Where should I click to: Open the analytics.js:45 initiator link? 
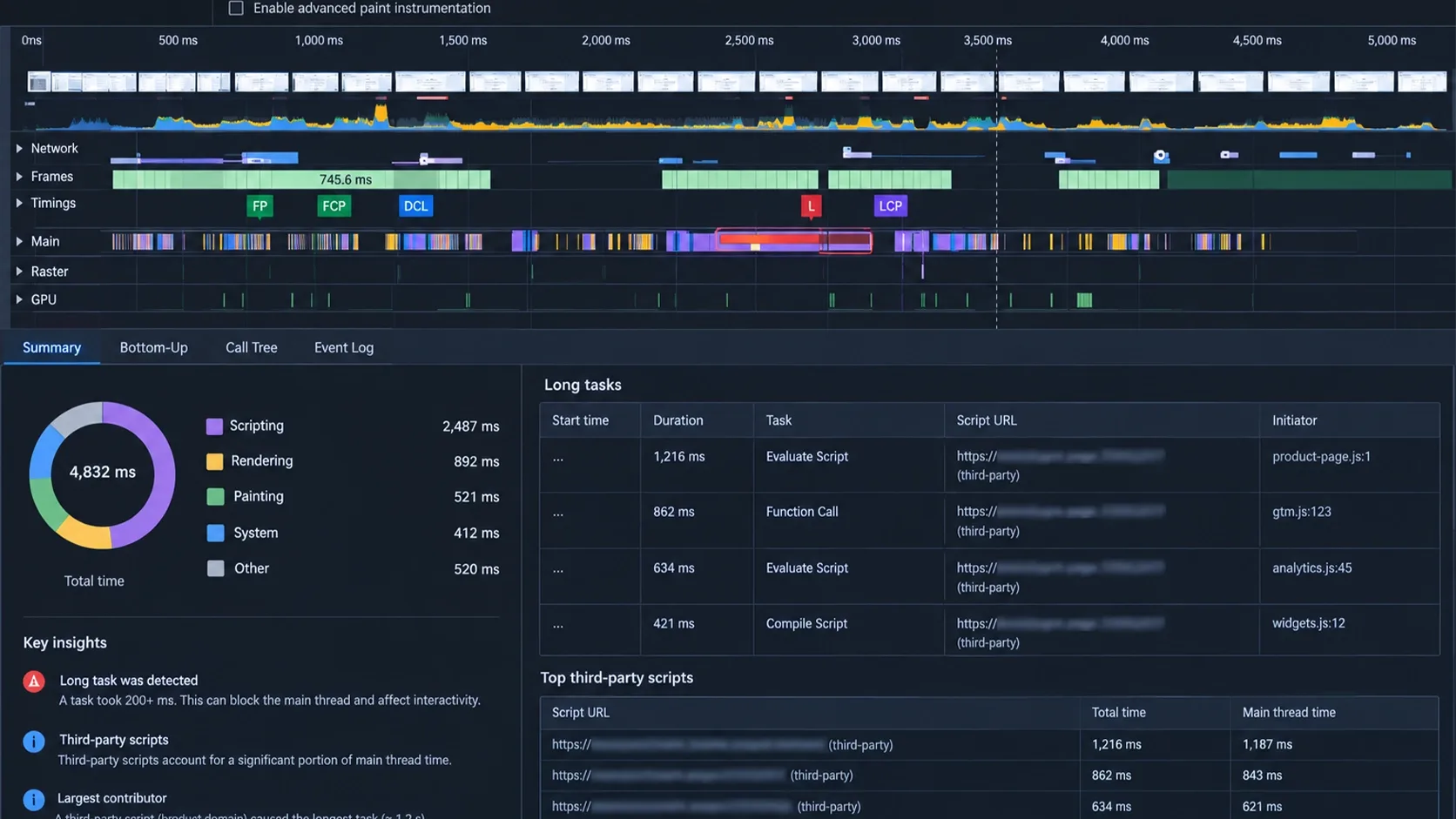coord(1311,567)
